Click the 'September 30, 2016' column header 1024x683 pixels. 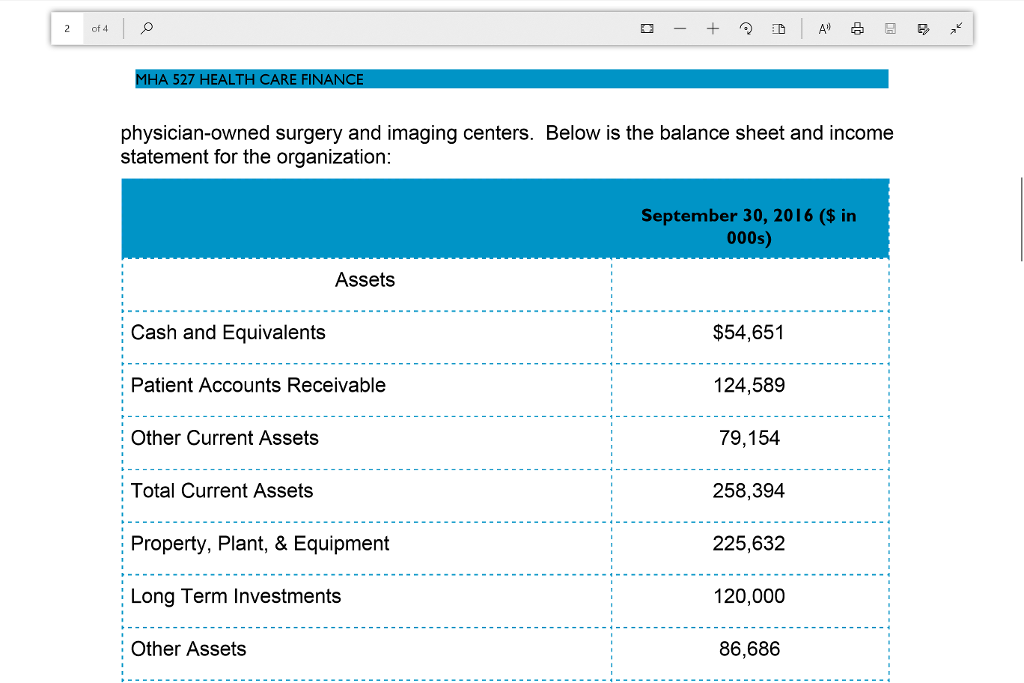point(749,227)
